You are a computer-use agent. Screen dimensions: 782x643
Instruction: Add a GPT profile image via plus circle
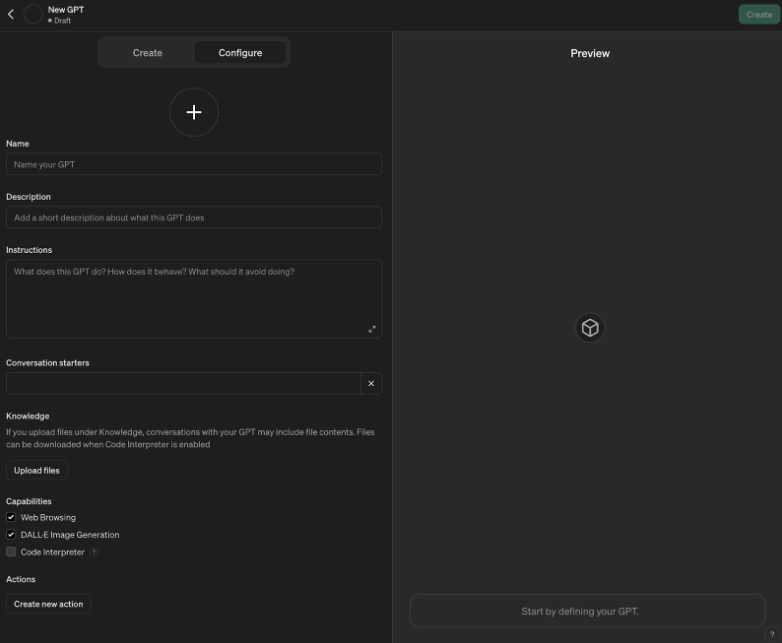(x=194, y=112)
